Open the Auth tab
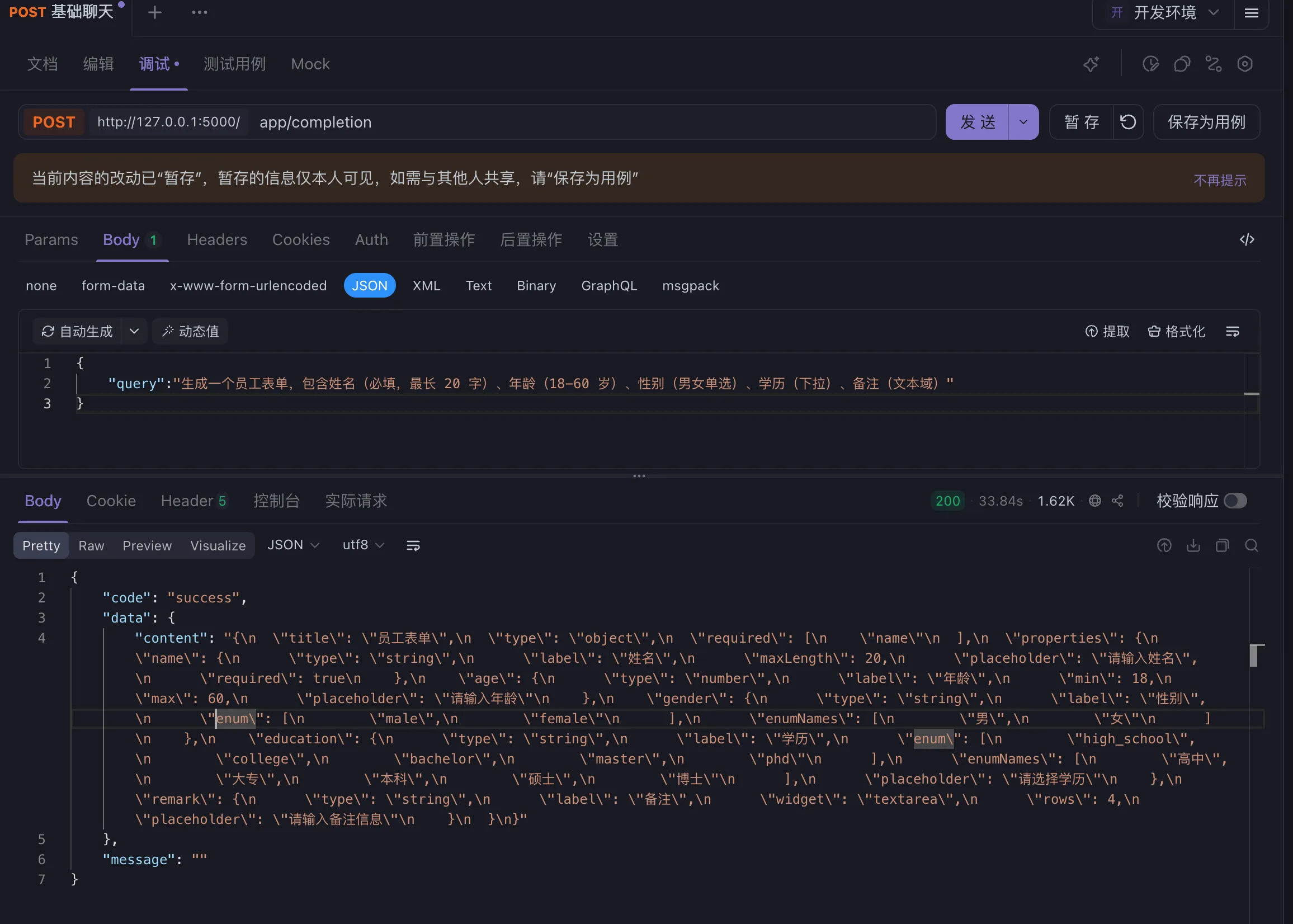The height and width of the screenshot is (924, 1293). 371,239
